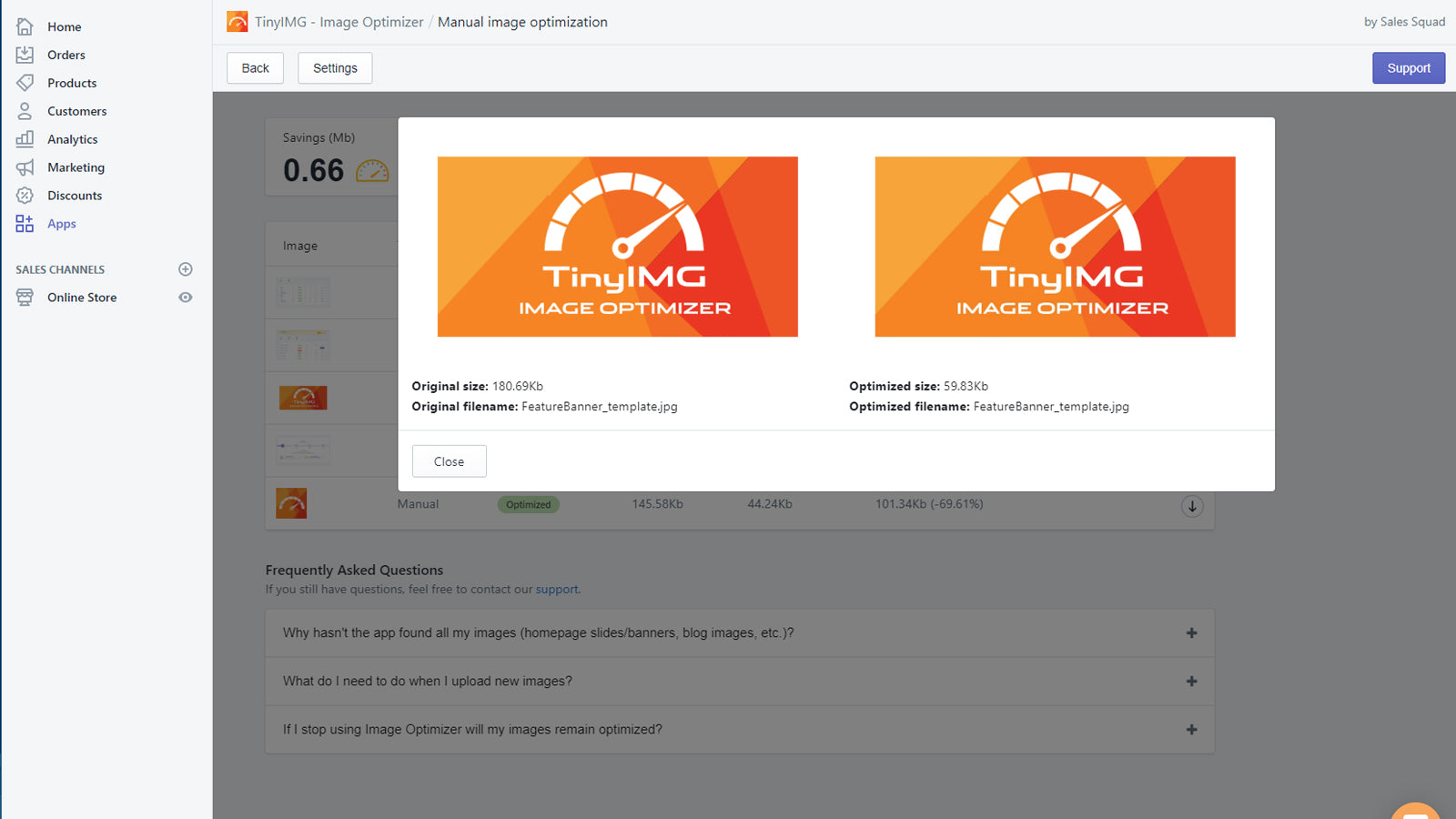Click the Analytics bar chart icon
Viewport: 1456px width, 819px height.
(x=25, y=139)
